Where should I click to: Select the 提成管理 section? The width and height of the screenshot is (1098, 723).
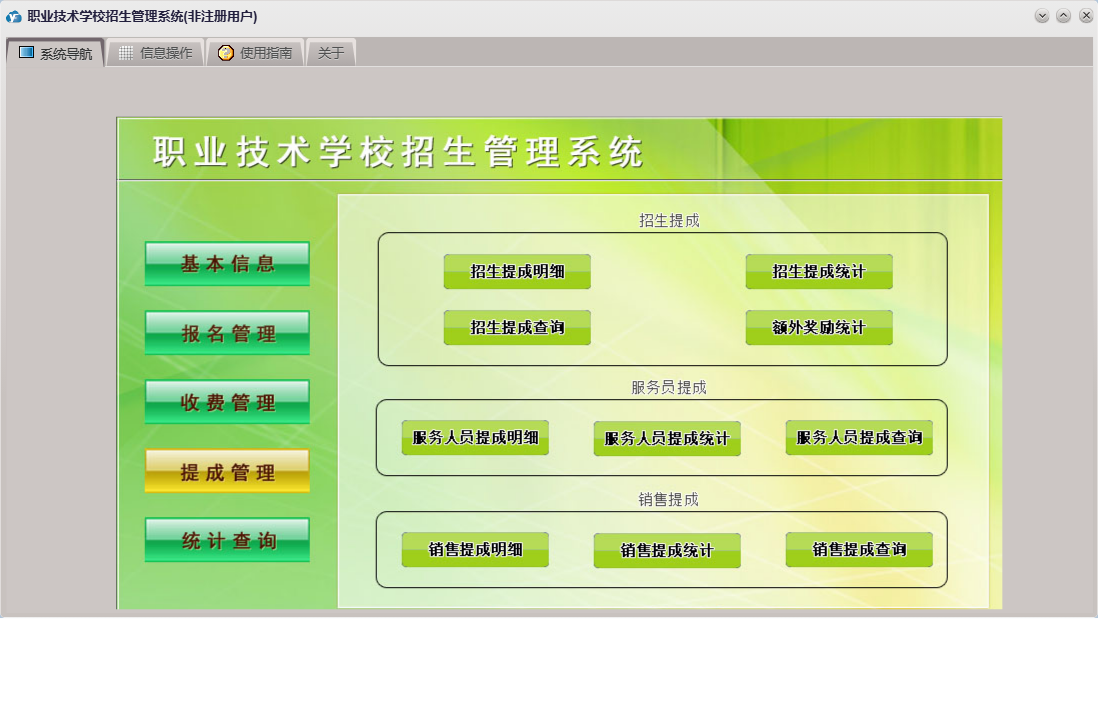[x=228, y=471]
